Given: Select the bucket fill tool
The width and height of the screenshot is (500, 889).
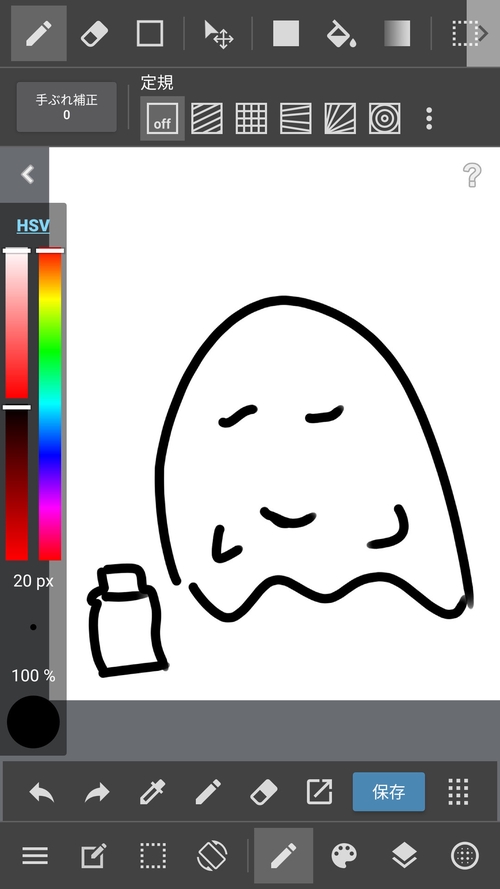Looking at the screenshot, I should [341, 33].
